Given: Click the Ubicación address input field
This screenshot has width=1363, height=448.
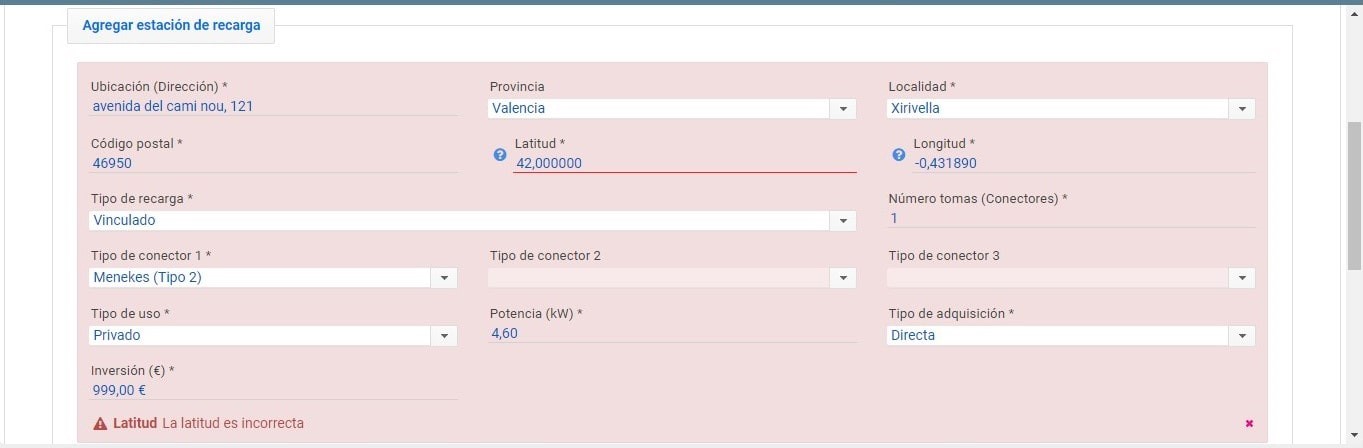Looking at the screenshot, I should [x=274, y=106].
